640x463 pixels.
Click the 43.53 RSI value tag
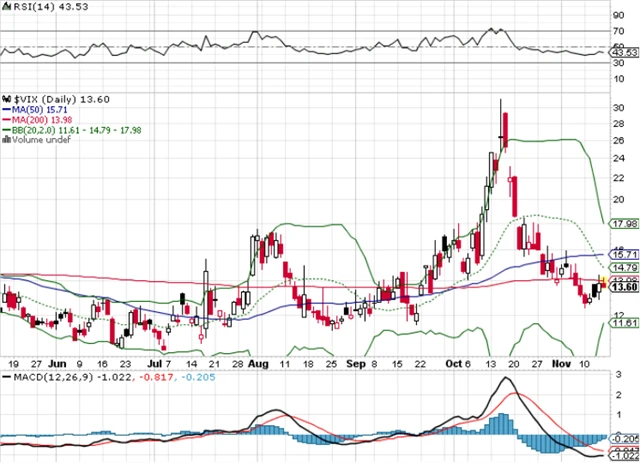click(624, 52)
